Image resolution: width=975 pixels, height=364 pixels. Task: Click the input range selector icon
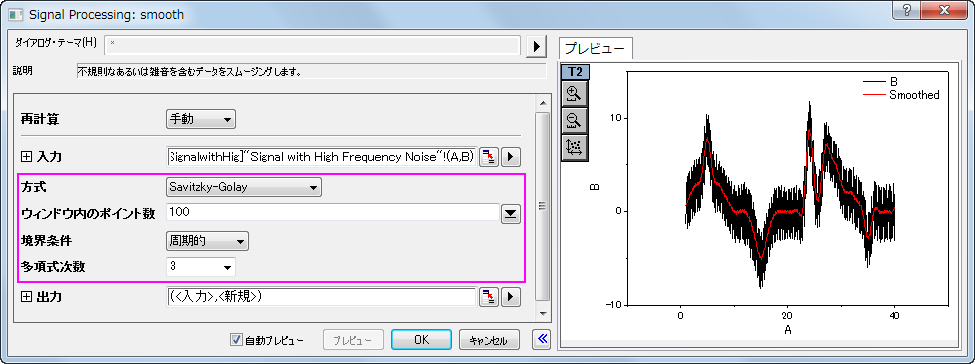(x=489, y=157)
